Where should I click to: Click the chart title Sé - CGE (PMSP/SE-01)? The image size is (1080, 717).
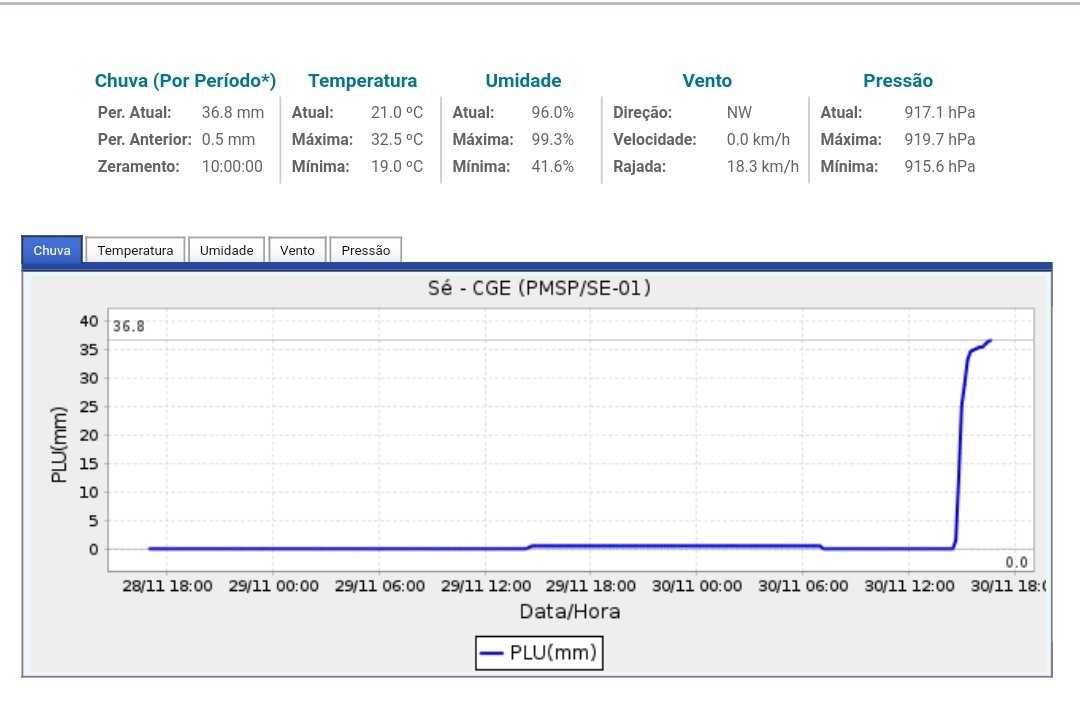click(539, 287)
